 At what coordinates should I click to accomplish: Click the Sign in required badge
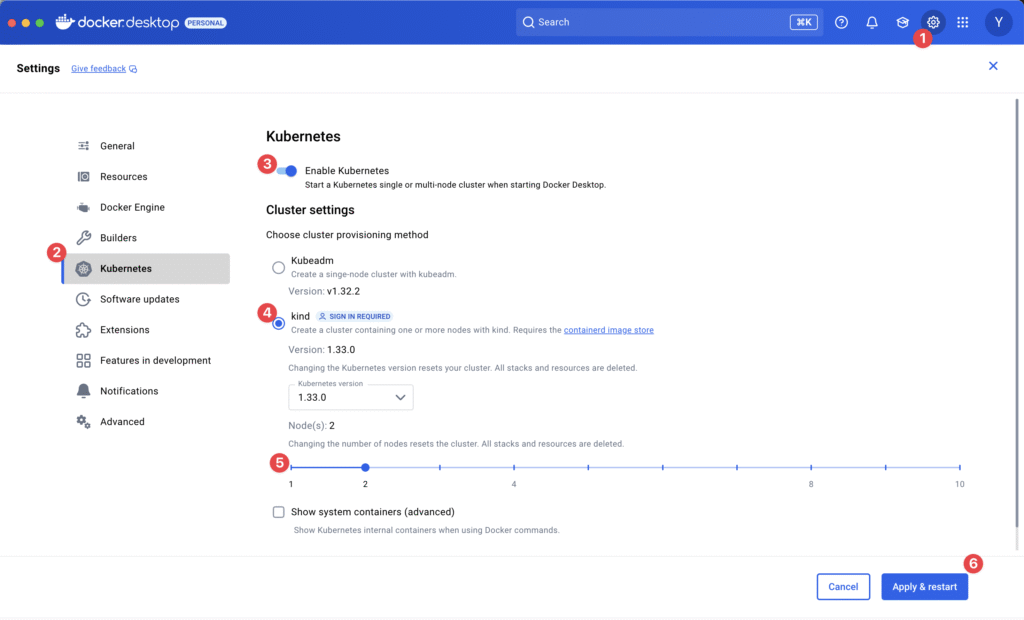click(x=355, y=316)
